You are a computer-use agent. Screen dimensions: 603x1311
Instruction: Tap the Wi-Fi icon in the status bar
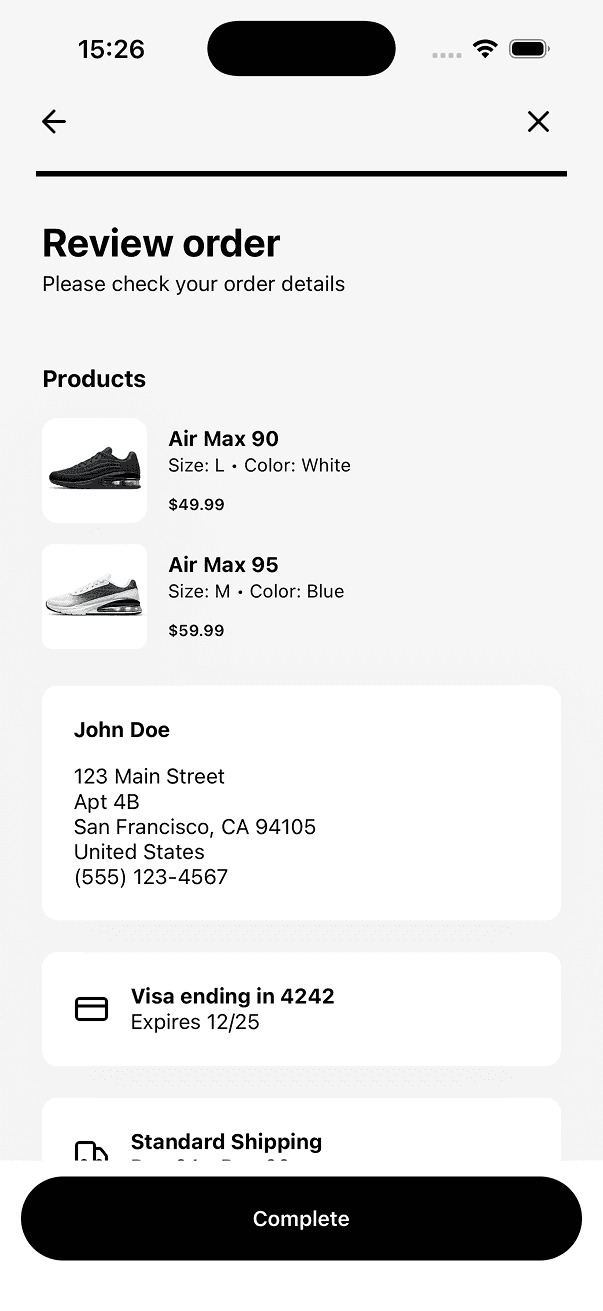tap(485, 47)
